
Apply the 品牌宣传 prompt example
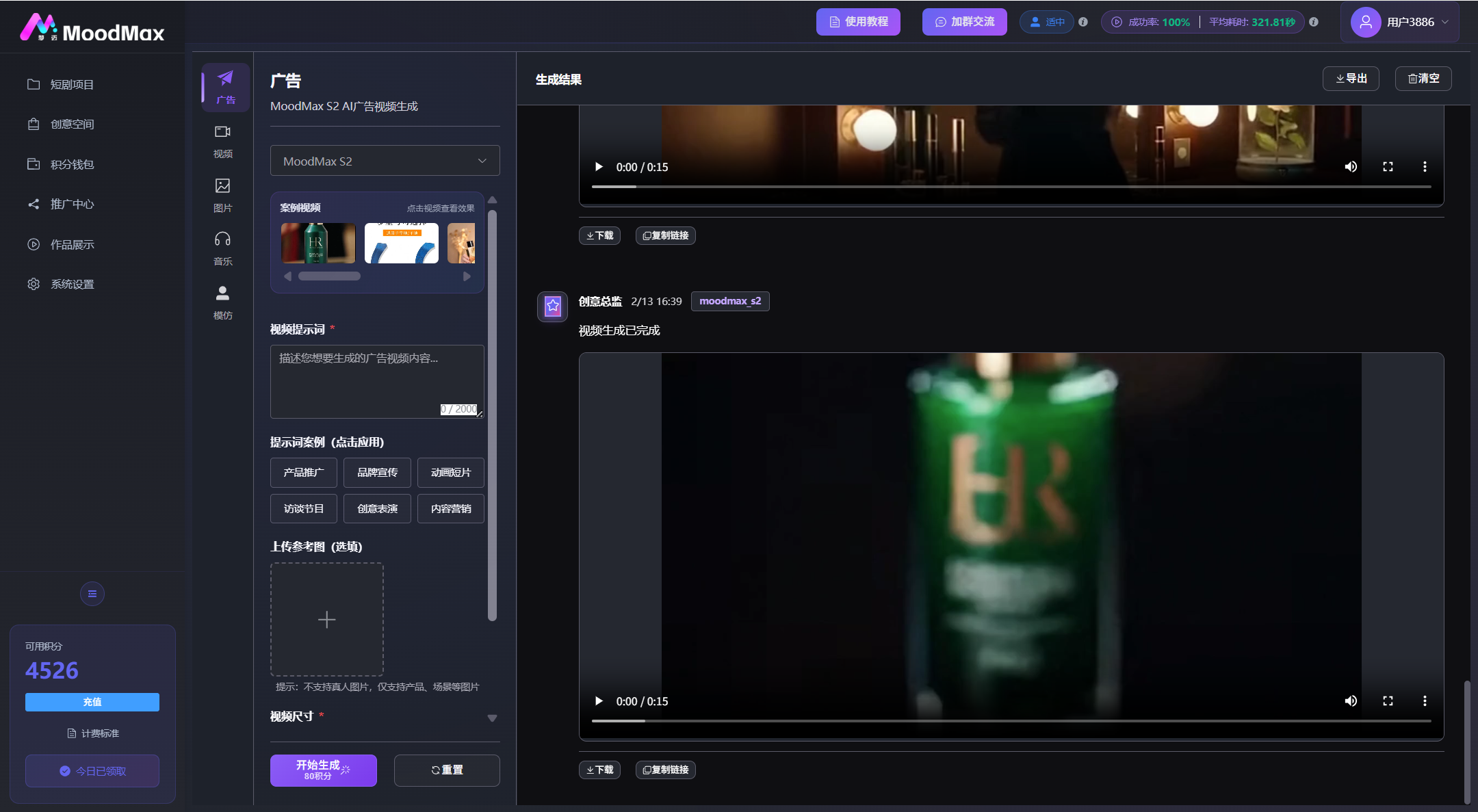[377, 473]
